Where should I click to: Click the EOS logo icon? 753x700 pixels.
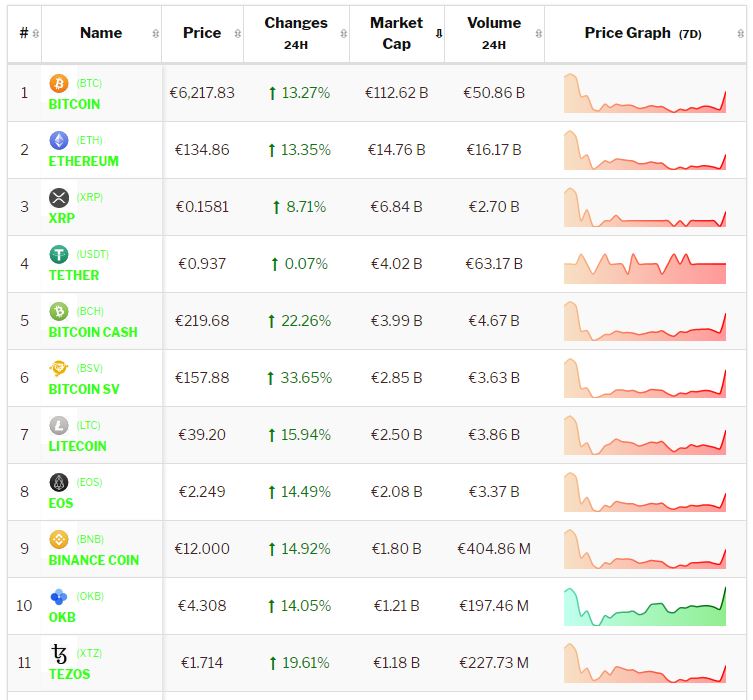[x=58, y=482]
